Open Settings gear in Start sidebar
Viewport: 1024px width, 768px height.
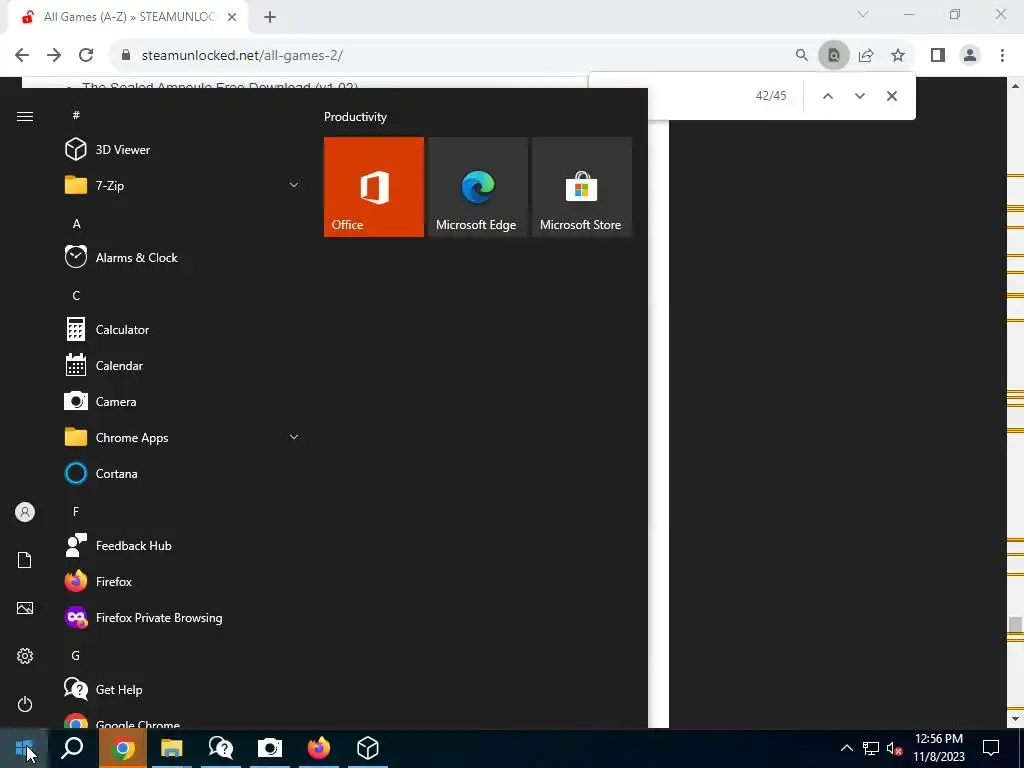[25, 656]
